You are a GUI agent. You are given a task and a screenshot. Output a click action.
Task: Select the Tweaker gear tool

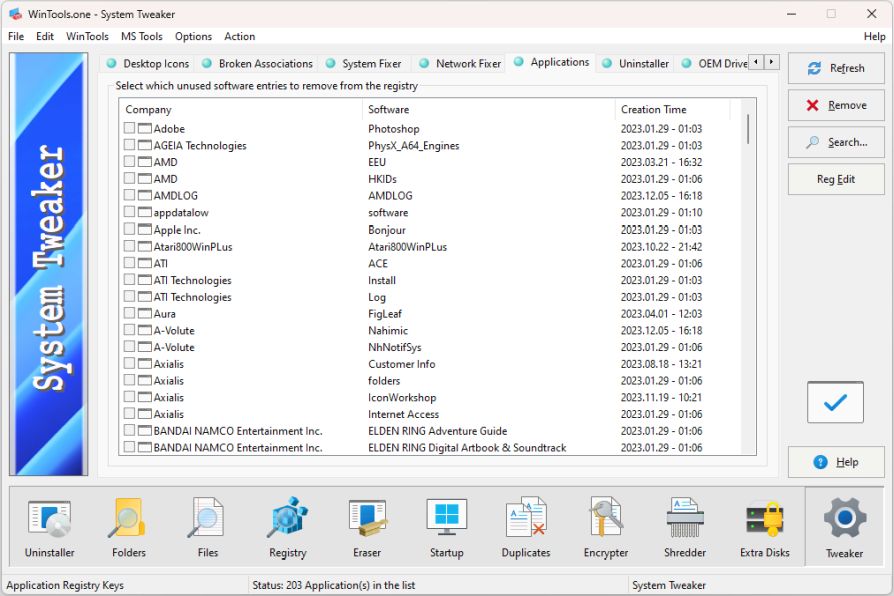(x=844, y=527)
